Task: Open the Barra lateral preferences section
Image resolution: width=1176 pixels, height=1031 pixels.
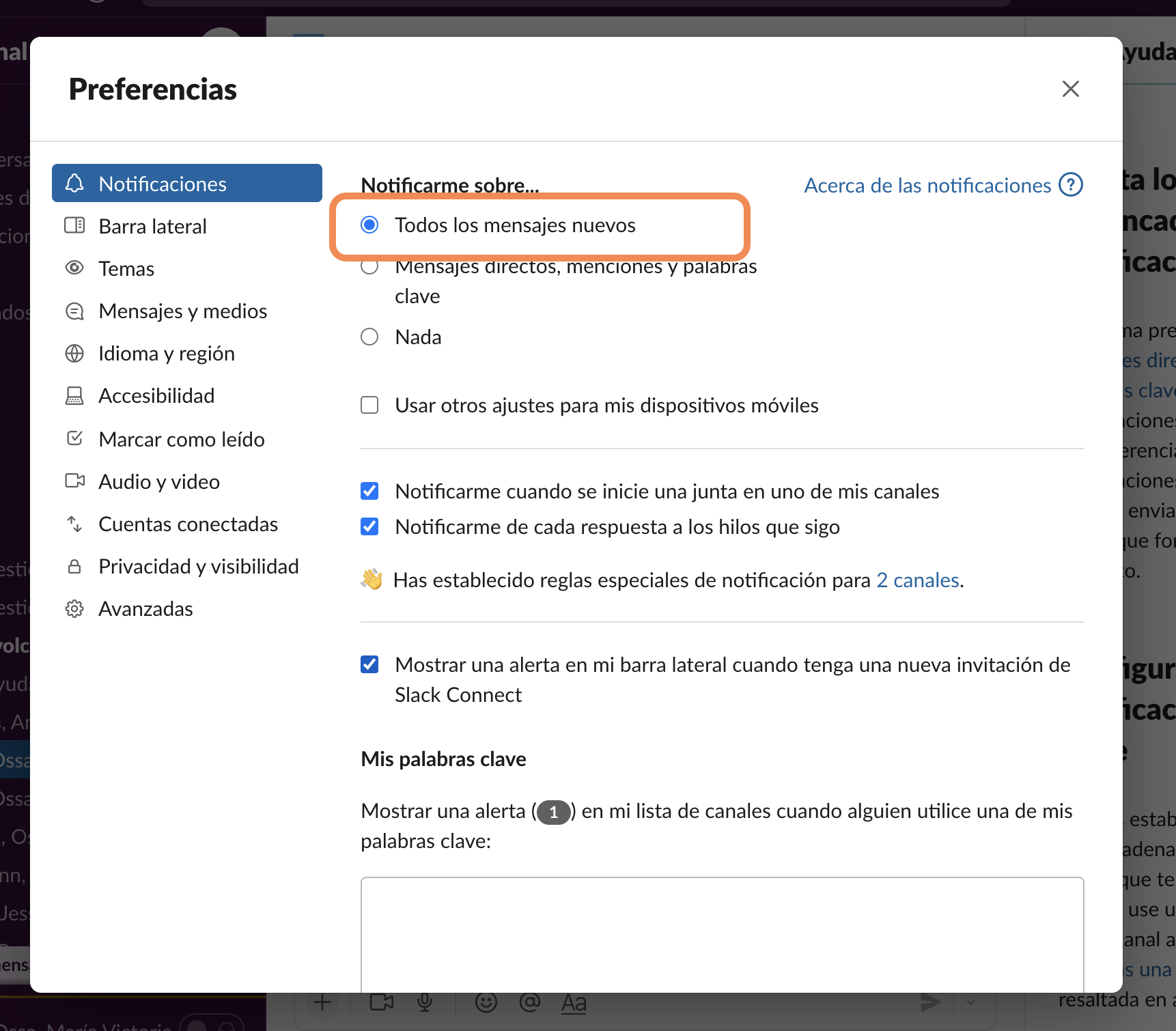Action: coord(186,226)
